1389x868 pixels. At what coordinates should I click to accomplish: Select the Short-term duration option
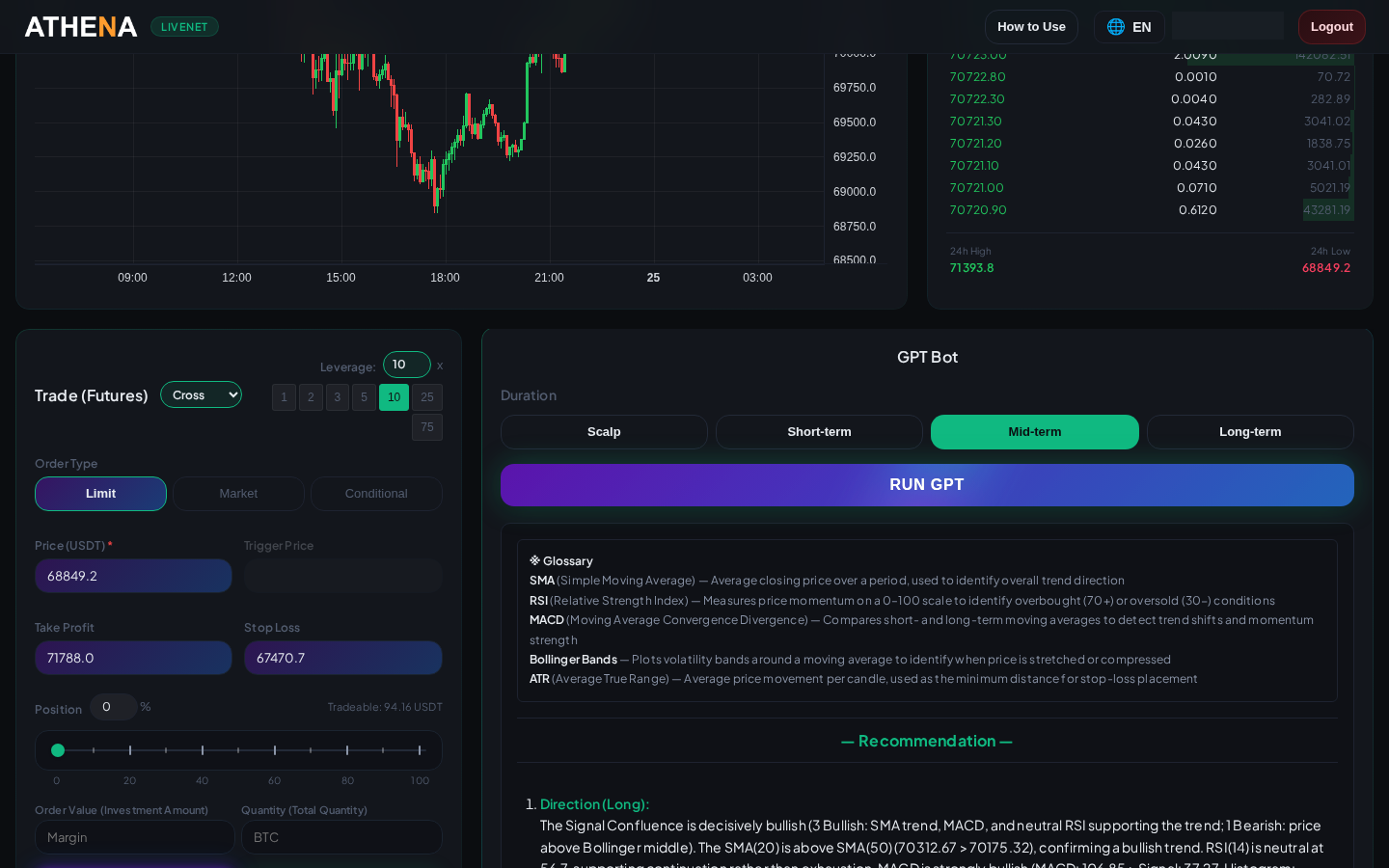[819, 432]
